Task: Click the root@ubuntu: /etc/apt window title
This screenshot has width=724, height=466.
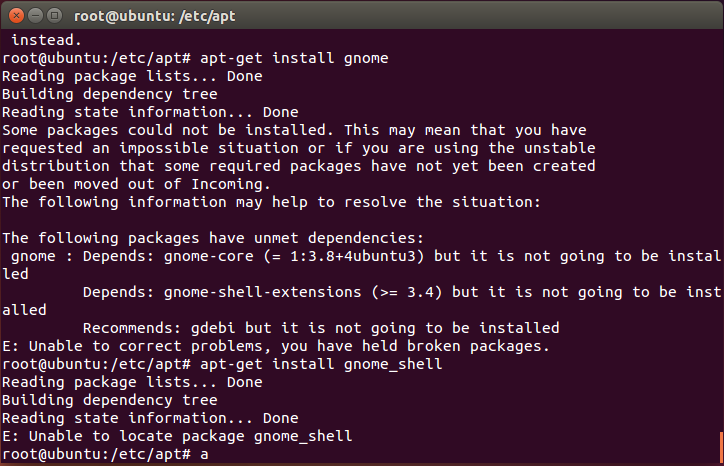Action: (x=155, y=16)
